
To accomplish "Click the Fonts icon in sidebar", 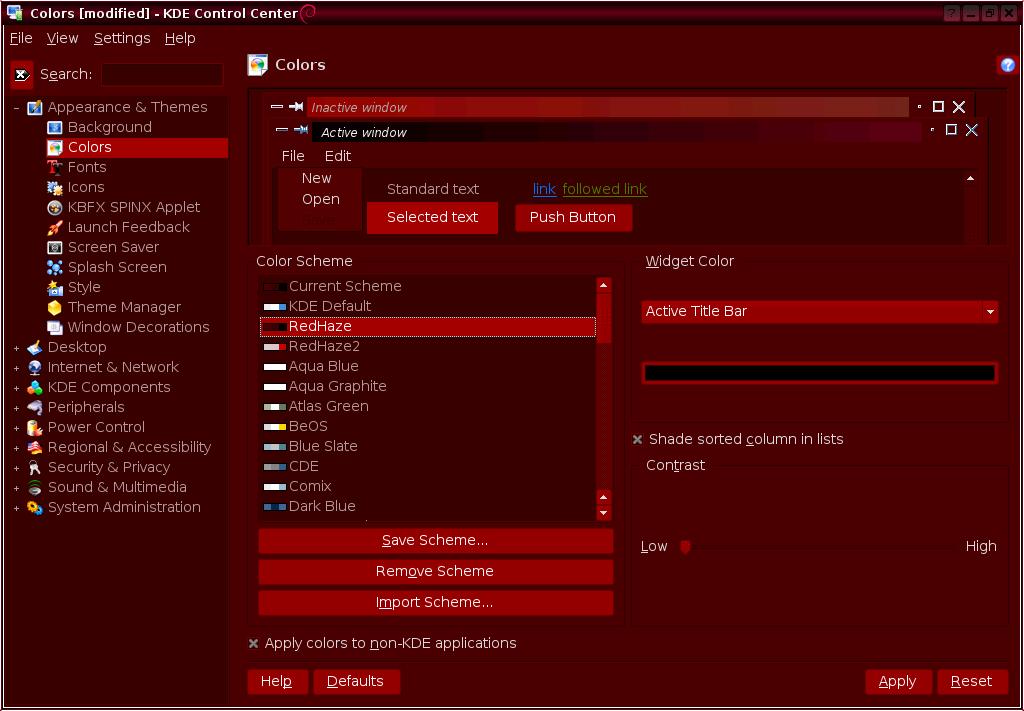I will pos(55,168).
